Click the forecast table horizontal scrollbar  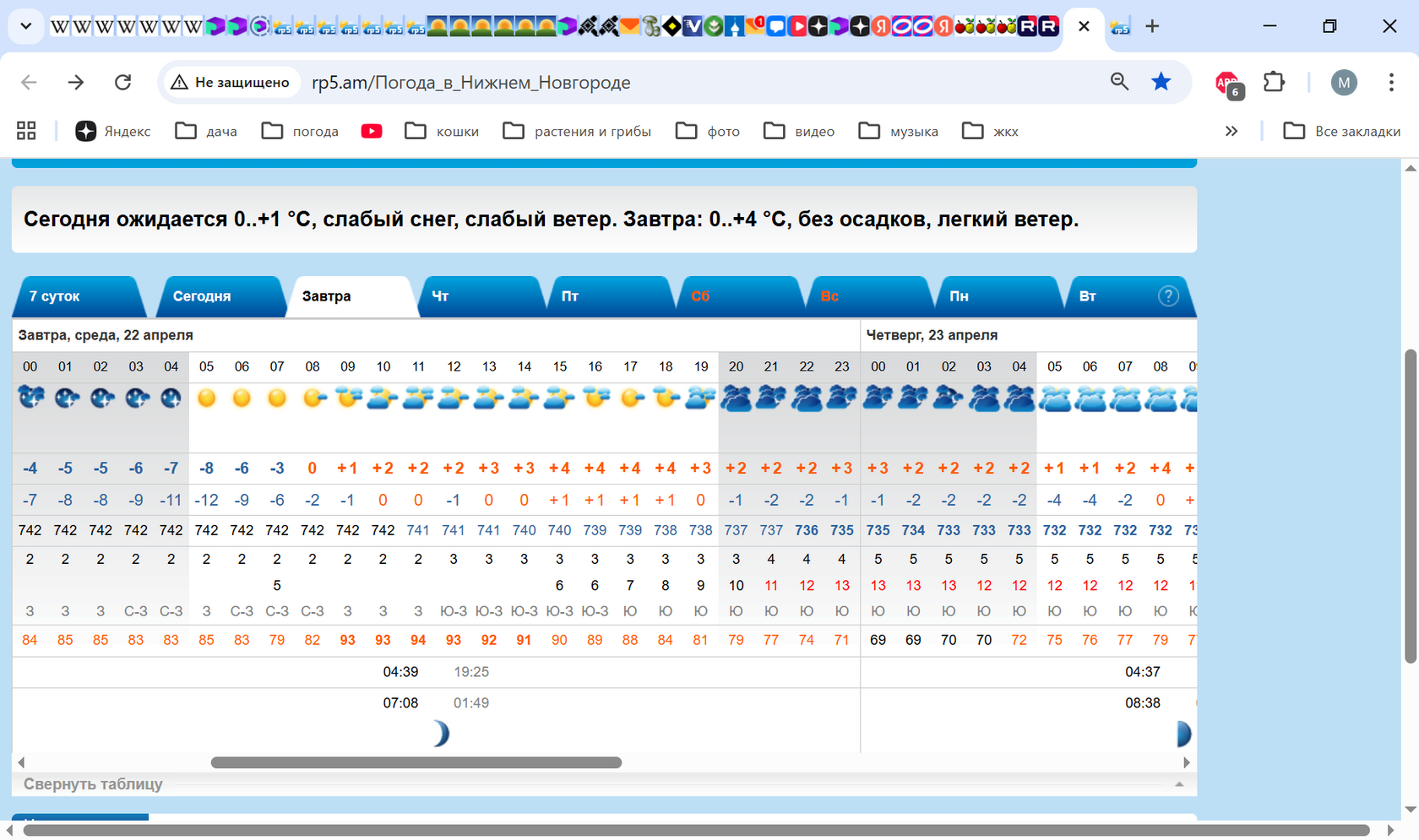[x=416, y=762]
